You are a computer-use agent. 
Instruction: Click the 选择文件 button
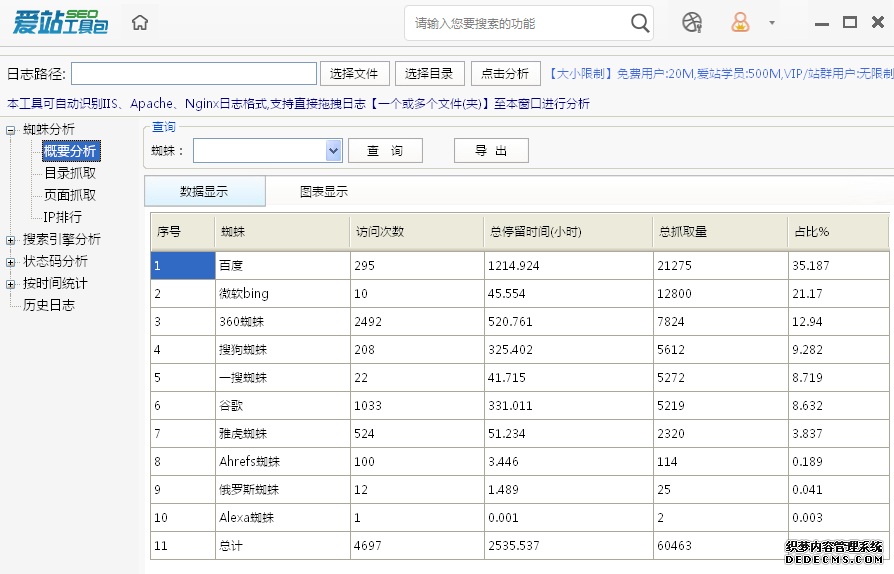coord(355,74)
